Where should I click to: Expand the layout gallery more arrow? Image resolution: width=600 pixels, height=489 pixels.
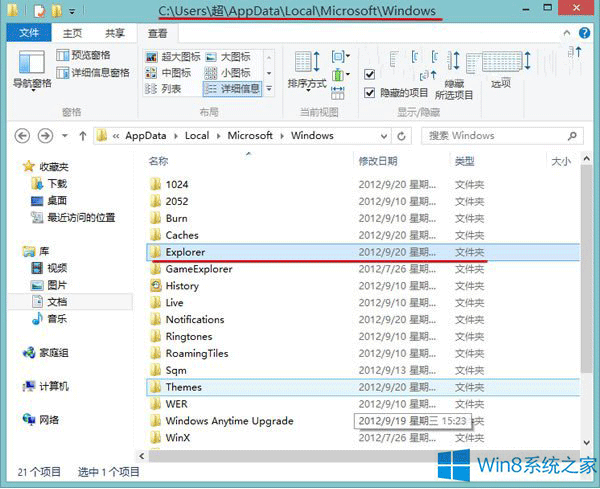(x=269, y=89)
